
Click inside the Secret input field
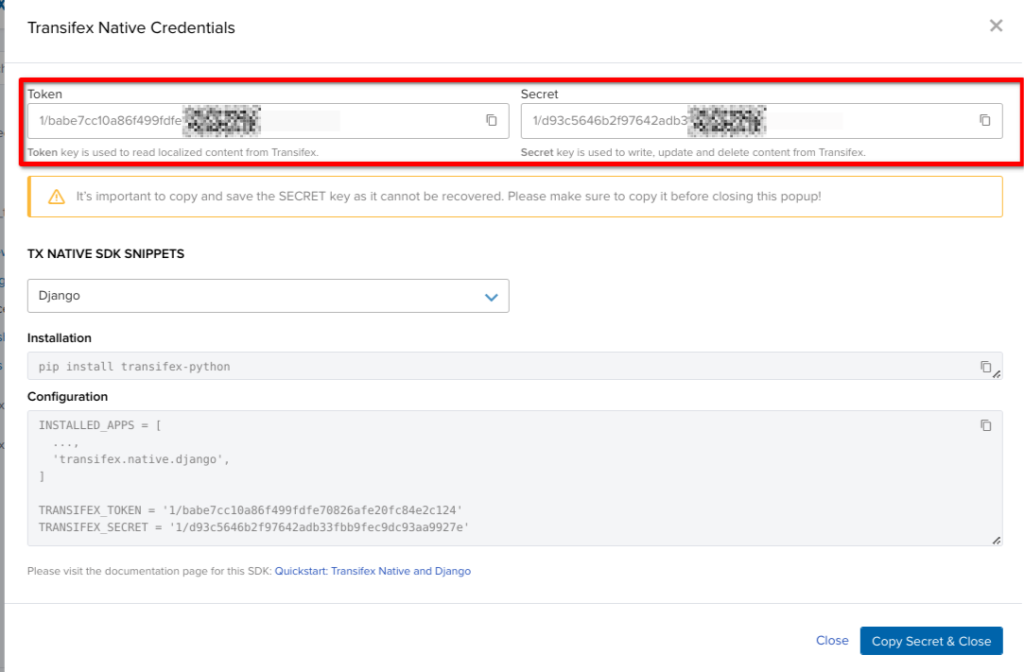coord(761,121)
